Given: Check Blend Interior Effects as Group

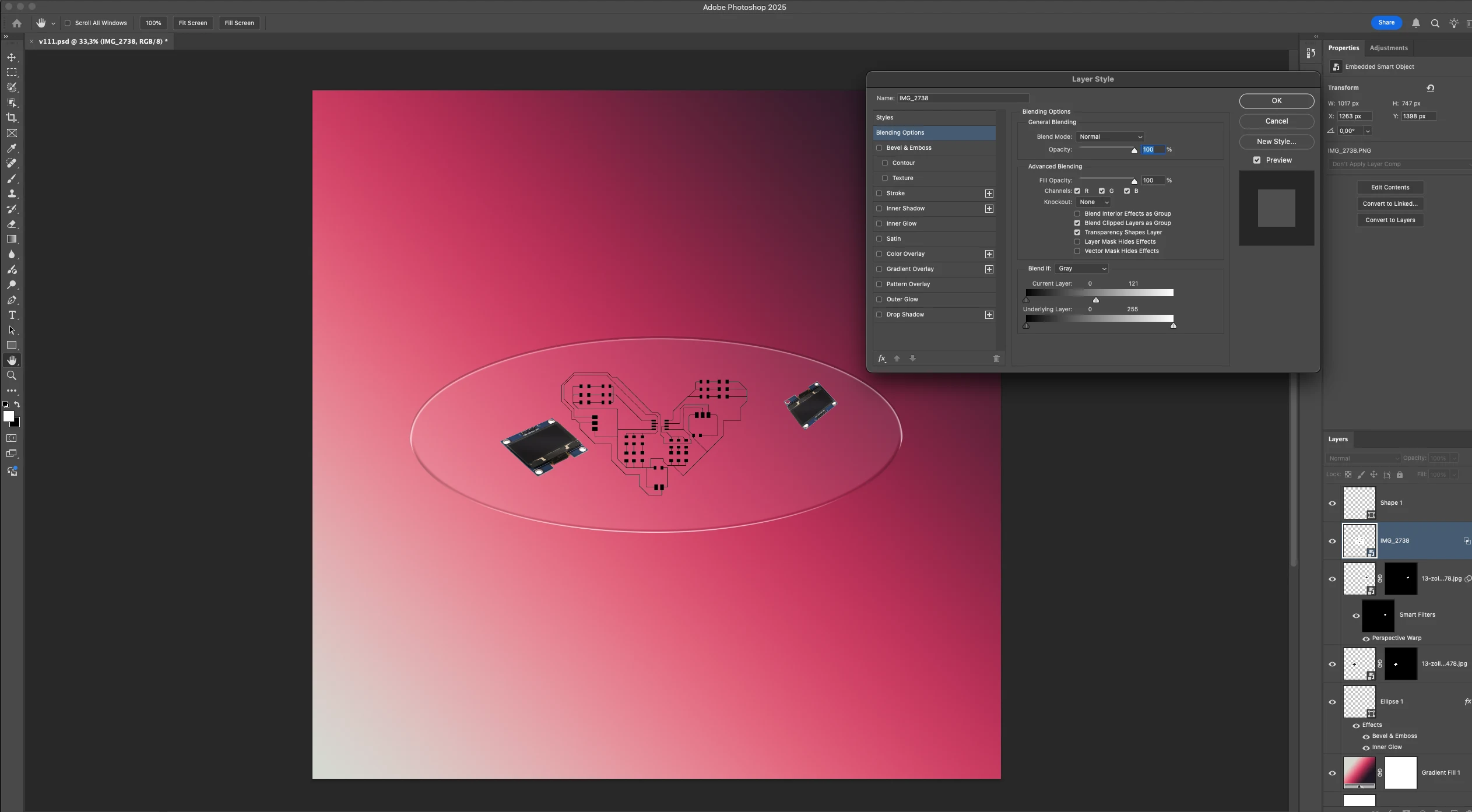Looking at the screenshot, I should tap(1077, 214).
